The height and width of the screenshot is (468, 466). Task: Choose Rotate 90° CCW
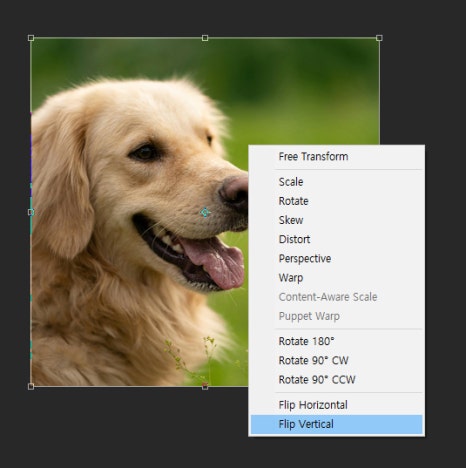click(x=336, y=379)
